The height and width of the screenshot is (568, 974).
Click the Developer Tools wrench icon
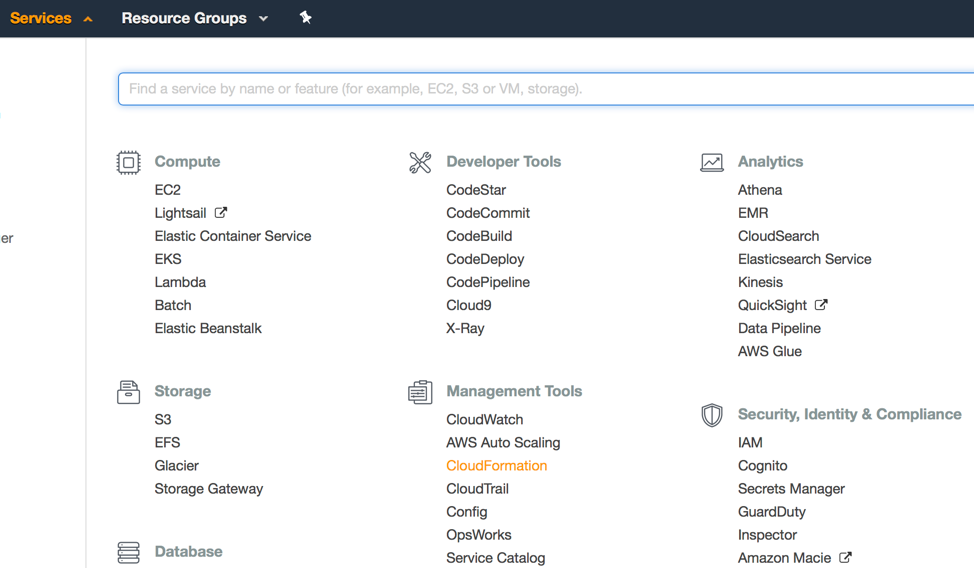click(x=420, y=162)
